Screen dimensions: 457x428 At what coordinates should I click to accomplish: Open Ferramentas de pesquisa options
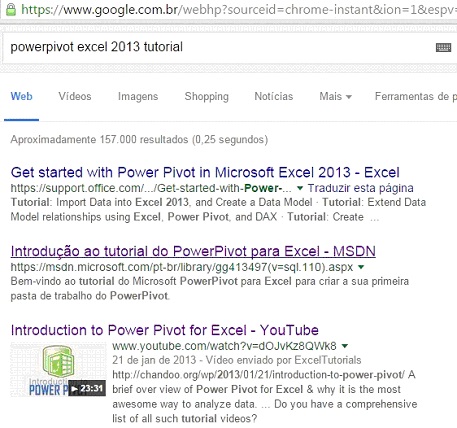tap(416, 96)
